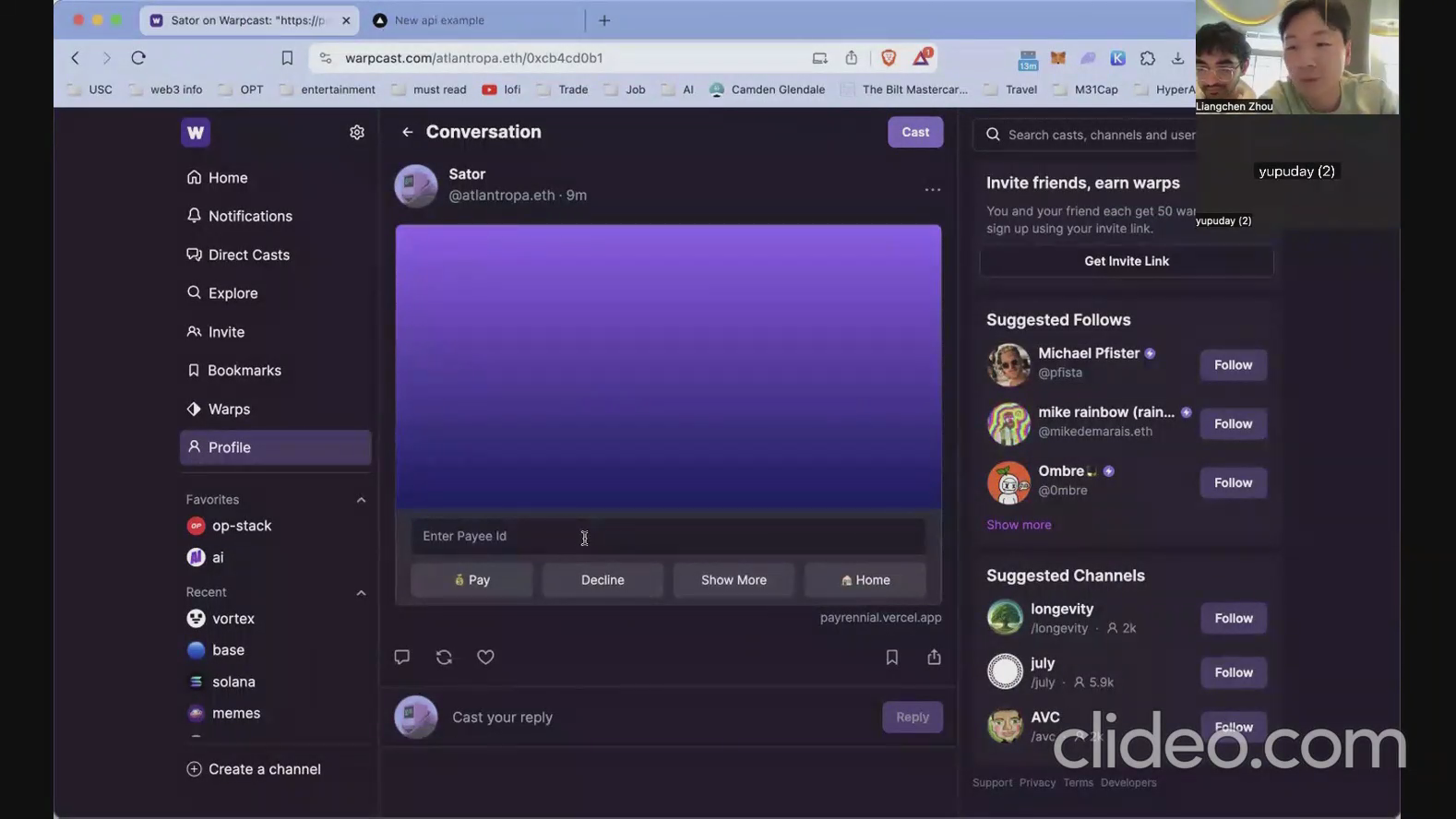Click the recast icon
This screenshot has height=819, width=1456.
[444, 657]
